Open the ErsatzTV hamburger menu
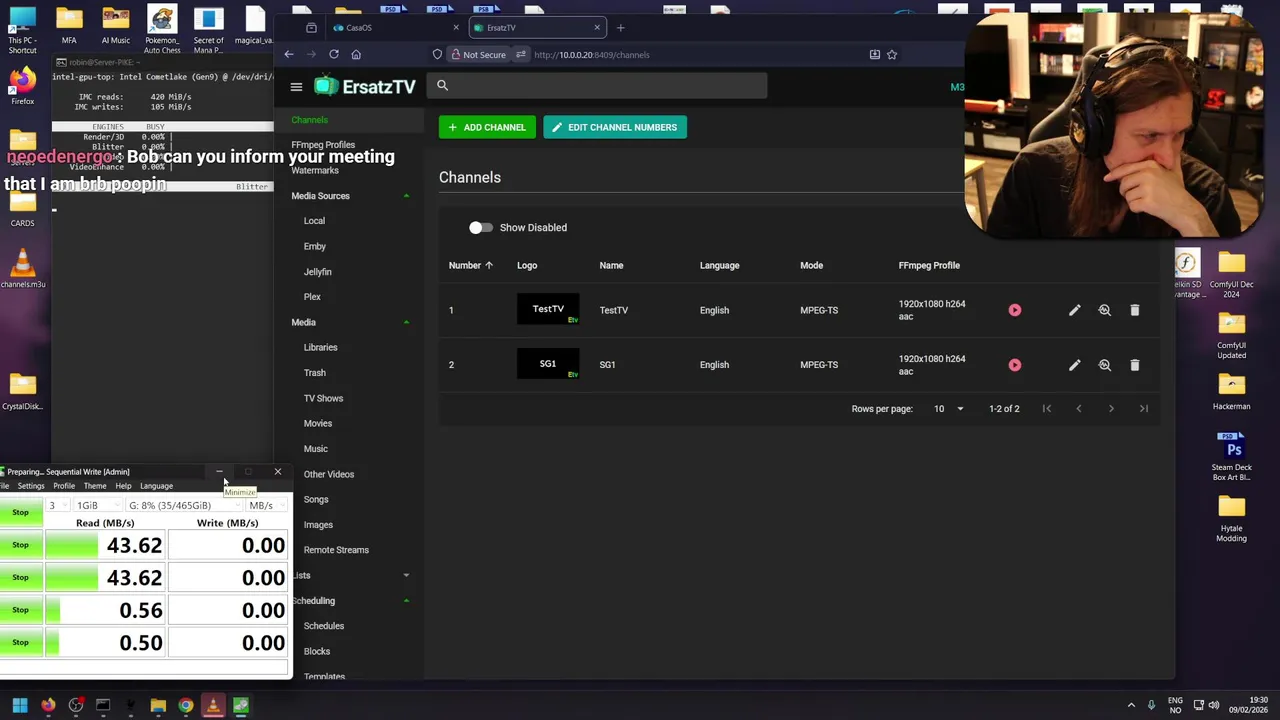The height and width of the screenshot is (720, 1280). tap(296, 87)
